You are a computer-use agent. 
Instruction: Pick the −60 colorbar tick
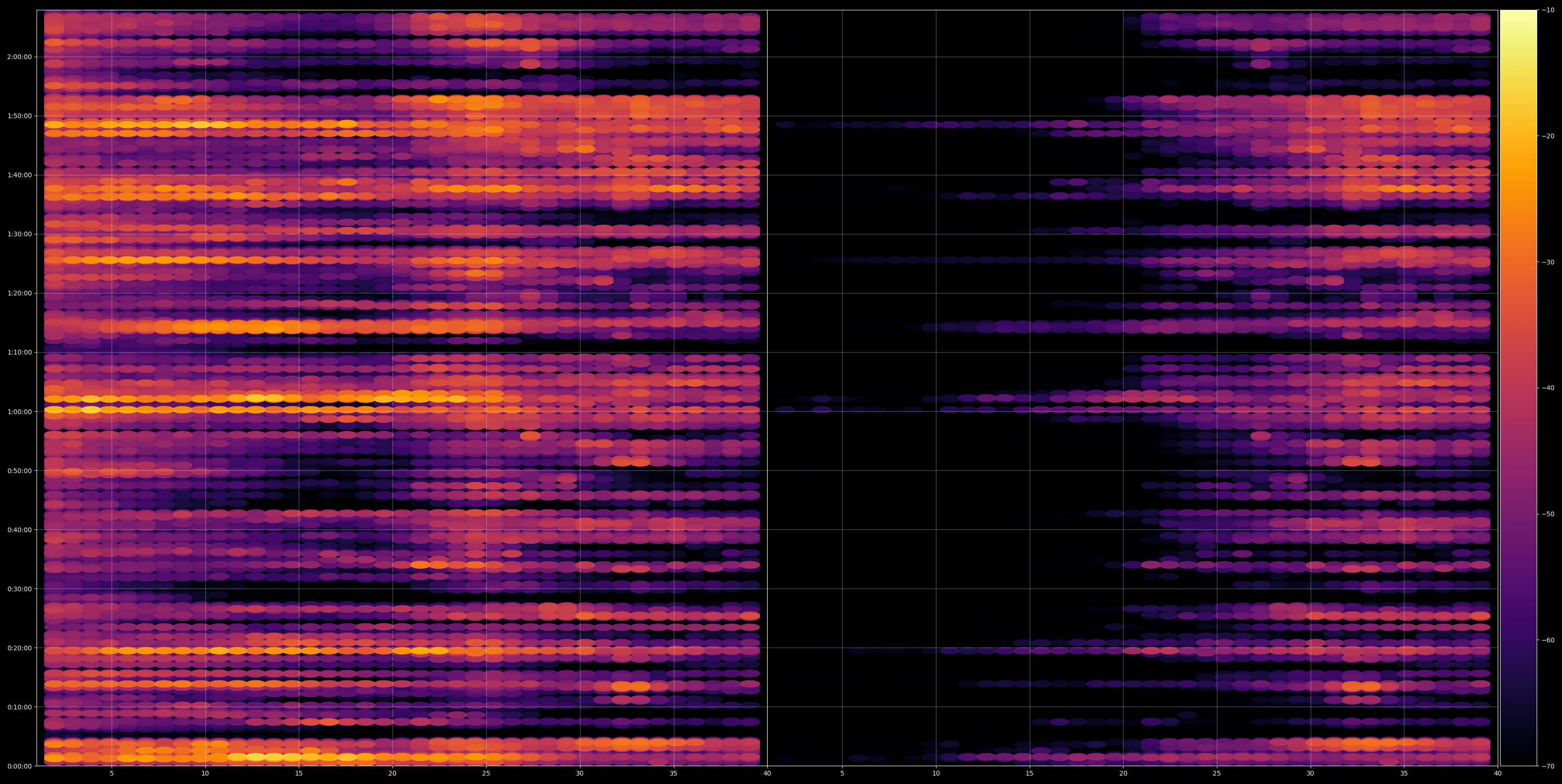click(1548, 641)
